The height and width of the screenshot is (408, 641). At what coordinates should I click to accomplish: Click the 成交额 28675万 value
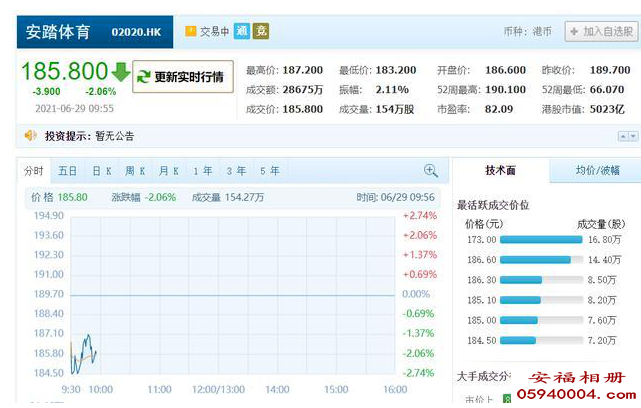(303, 90)
